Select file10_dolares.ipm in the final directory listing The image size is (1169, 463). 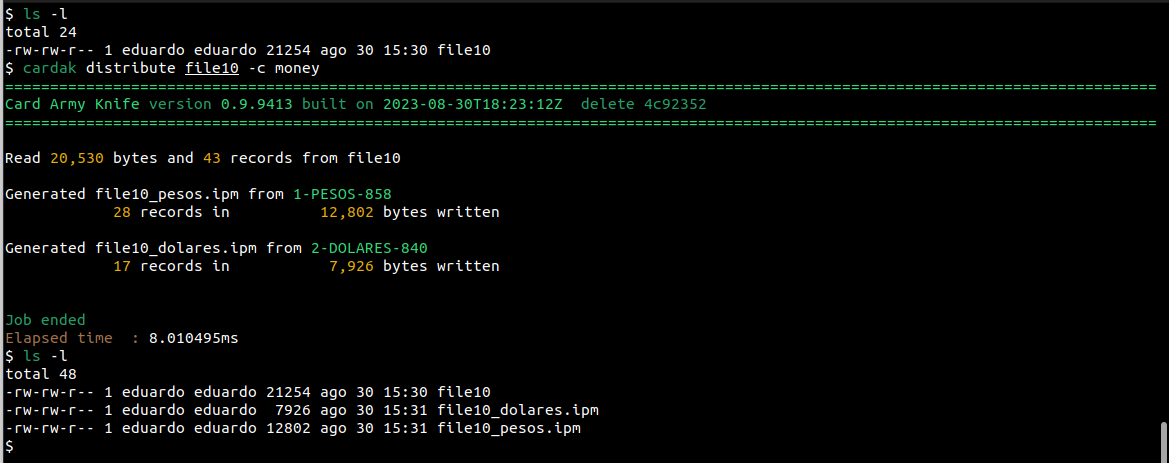518,411
